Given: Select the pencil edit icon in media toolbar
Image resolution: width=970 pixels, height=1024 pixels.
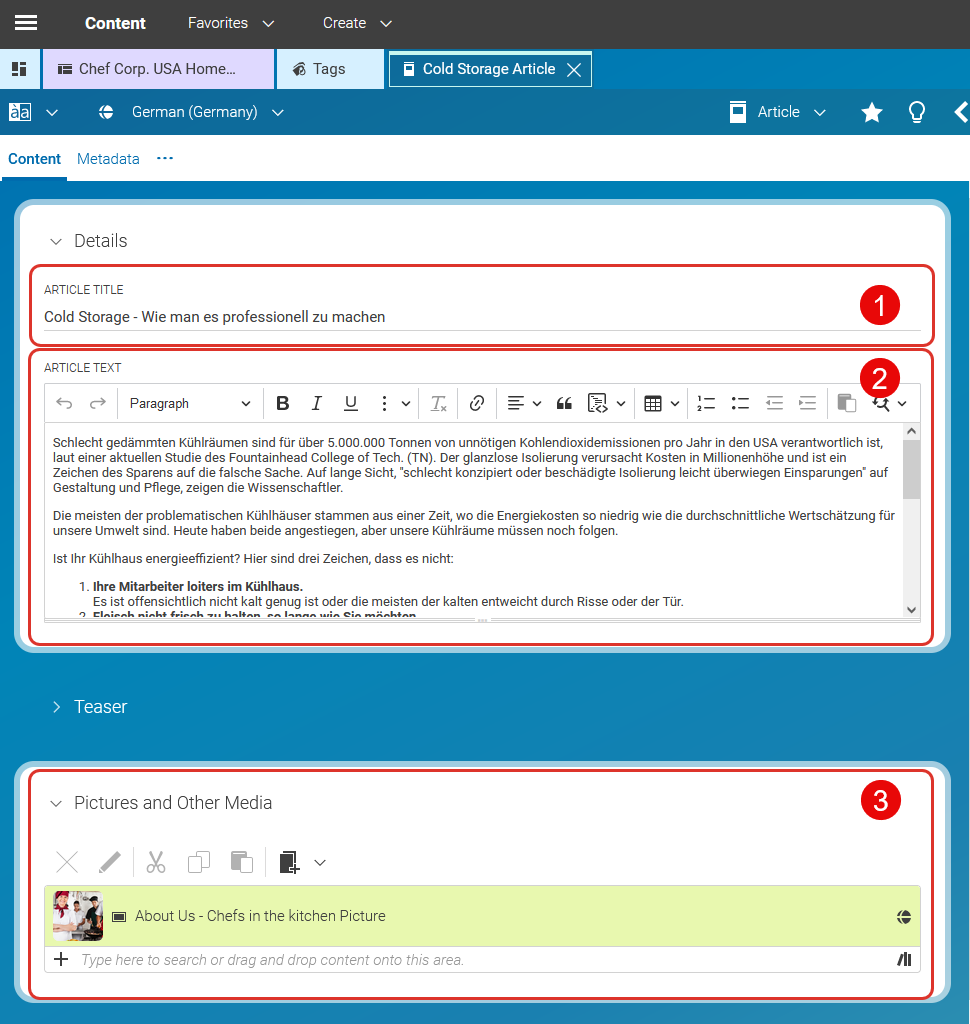Looking at the screenshot, I should (110, 861).
